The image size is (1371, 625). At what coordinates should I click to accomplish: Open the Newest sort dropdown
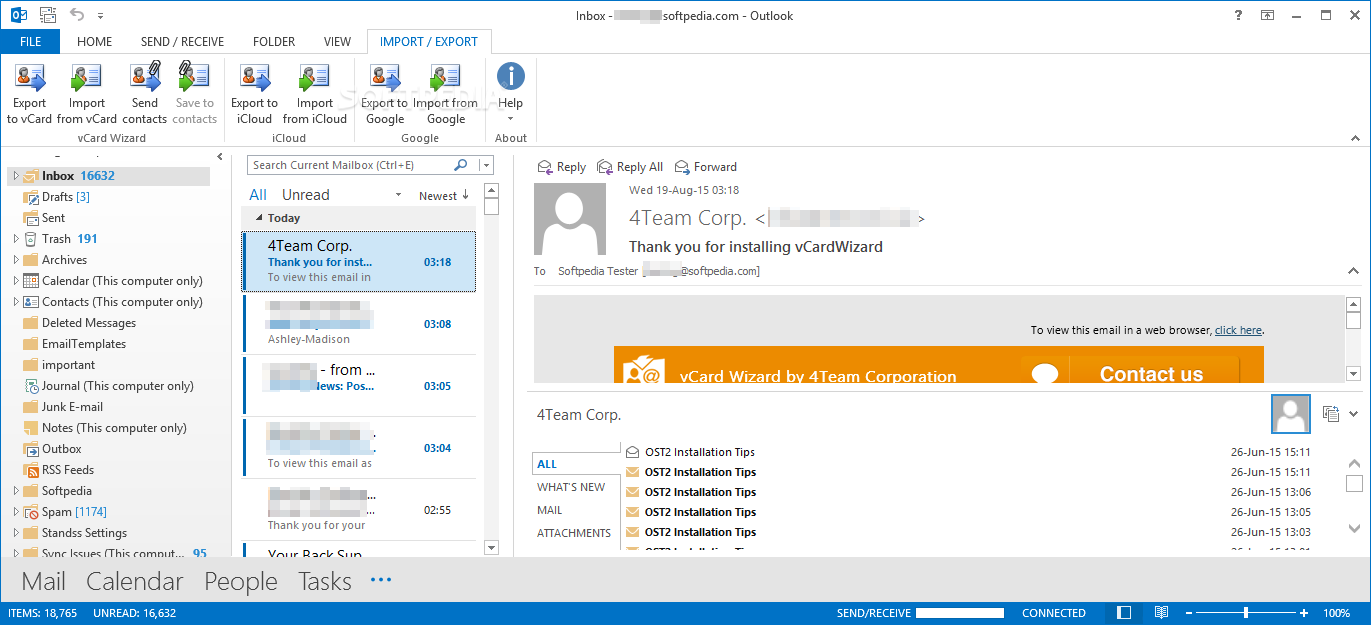click(444, 196)
